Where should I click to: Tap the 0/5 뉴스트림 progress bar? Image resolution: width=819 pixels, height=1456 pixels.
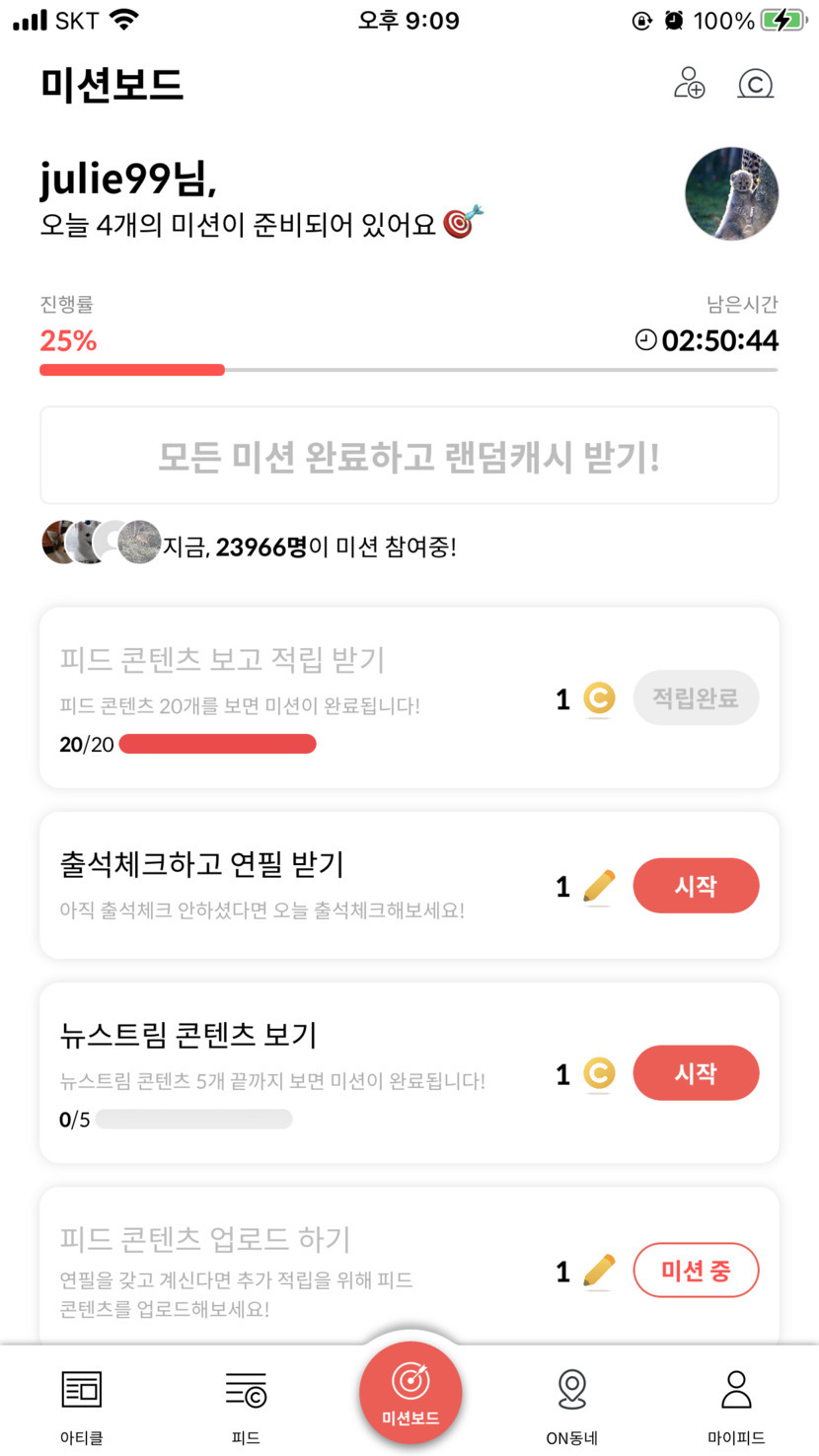pos(193,1119)
